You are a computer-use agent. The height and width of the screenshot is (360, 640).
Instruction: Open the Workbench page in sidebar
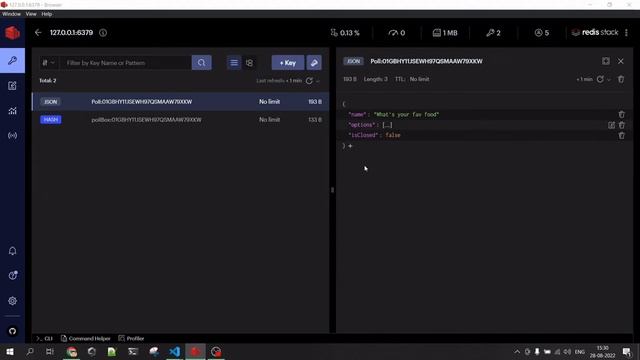pos(12,86)
